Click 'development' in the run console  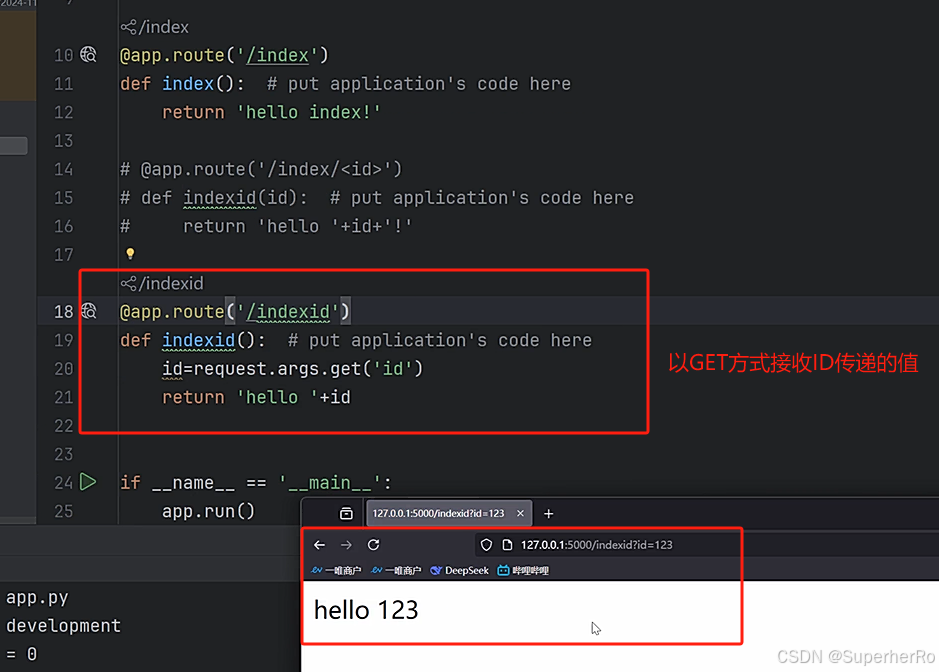point(63,625)
